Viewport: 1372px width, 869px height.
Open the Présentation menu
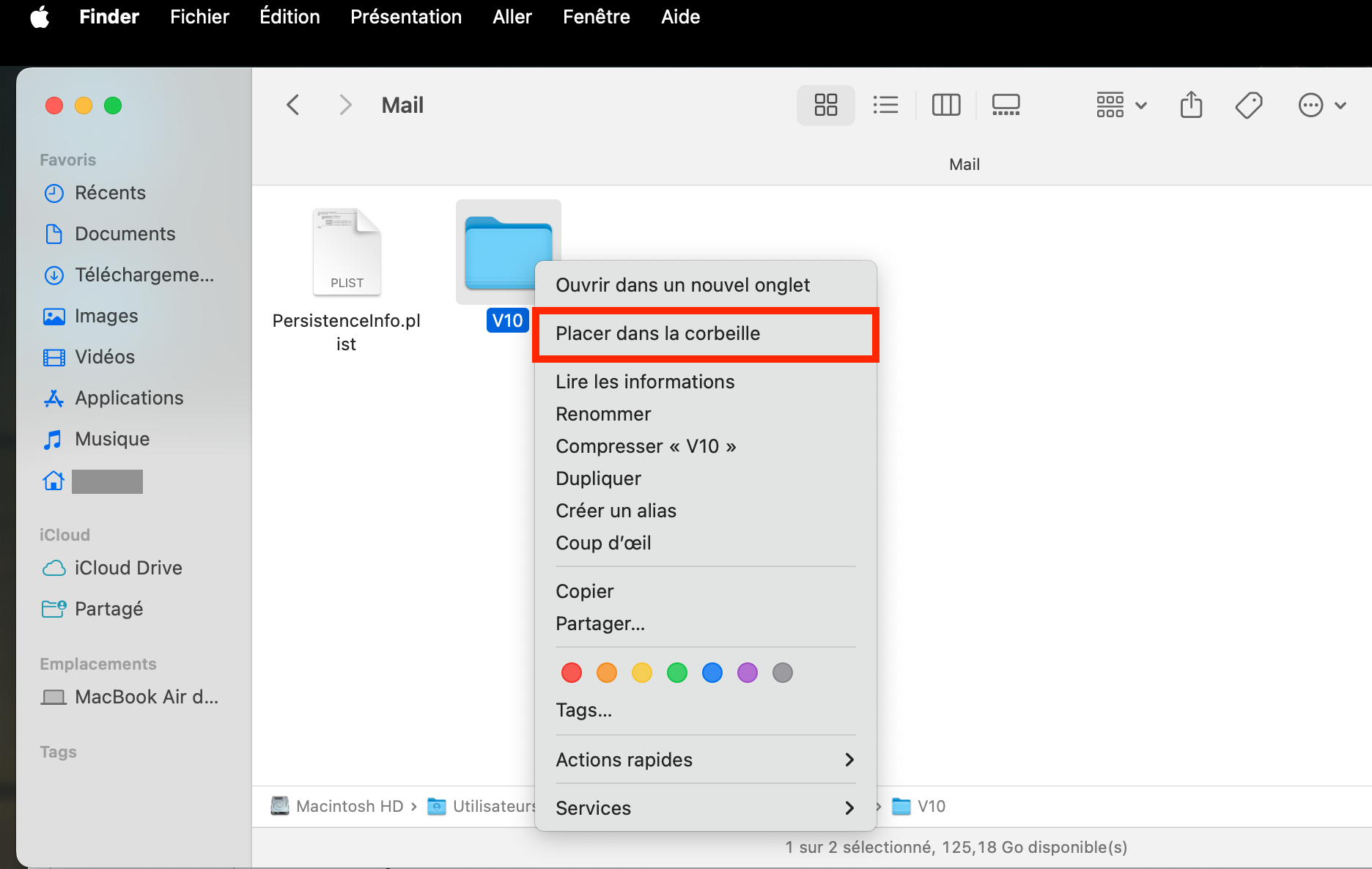tap(406, 17)
